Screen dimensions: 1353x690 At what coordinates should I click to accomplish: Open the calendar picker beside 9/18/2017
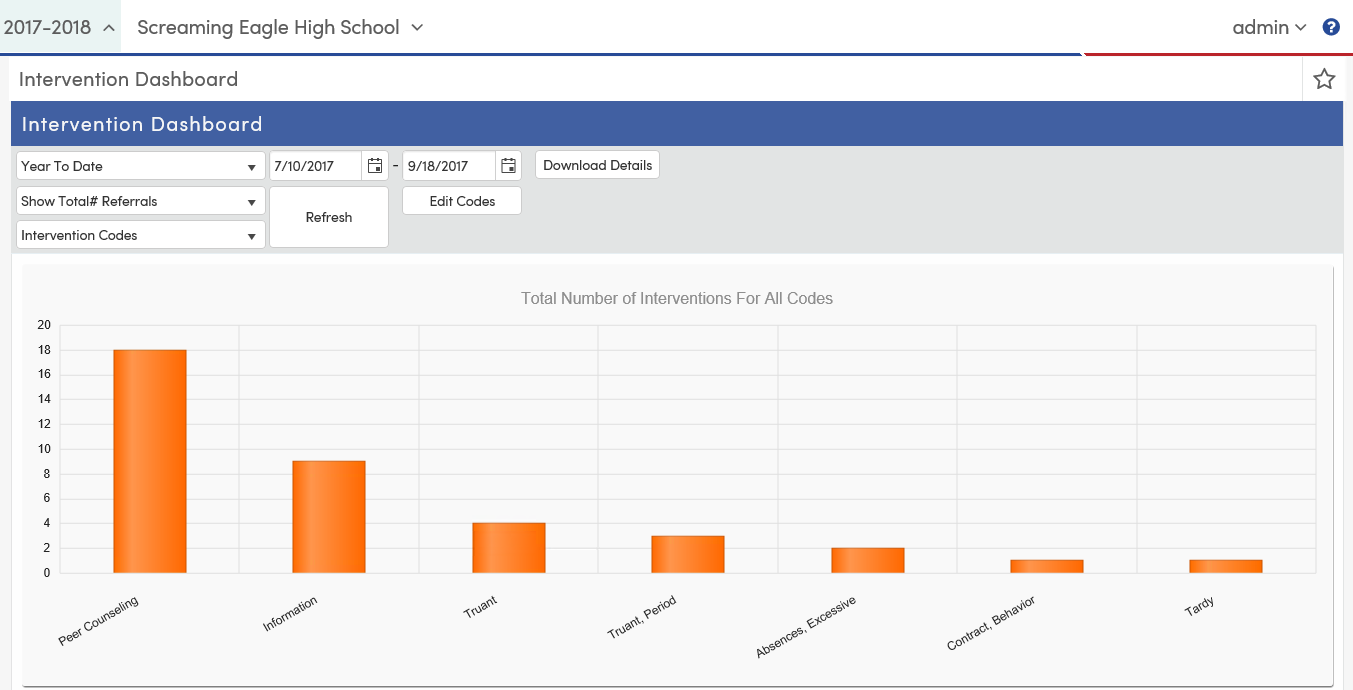[508, 165]
